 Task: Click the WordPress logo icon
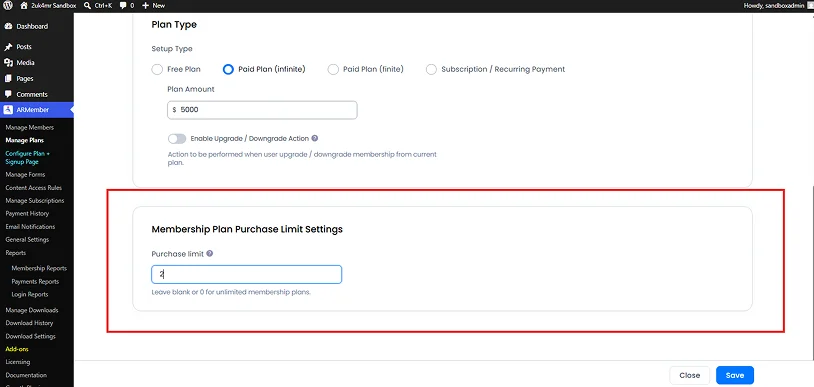[x=8, y=5]
